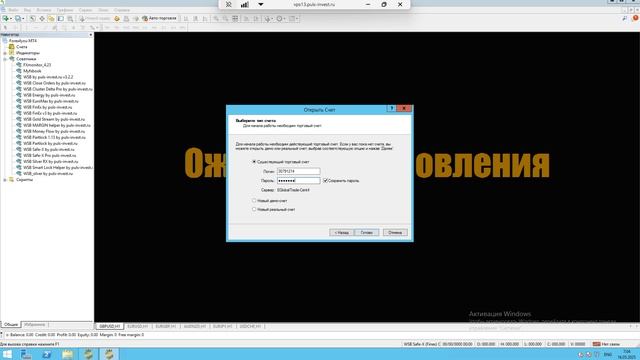Click the signal strength icon on connection bar
The width and height of the screenshot is (640, 360).
point(244,4)
